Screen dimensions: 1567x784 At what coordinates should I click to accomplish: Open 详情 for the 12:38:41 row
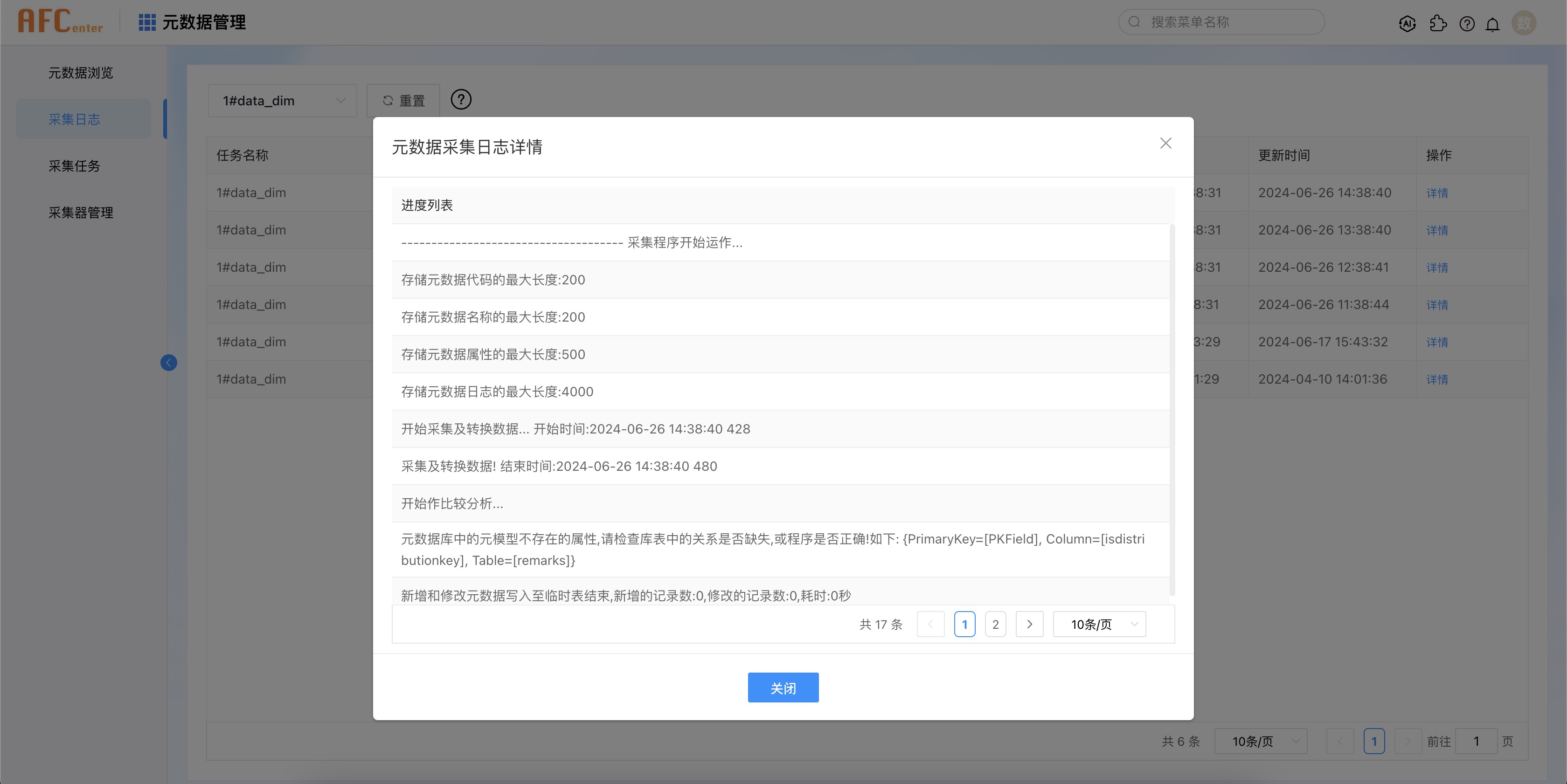pos(1437,268)
